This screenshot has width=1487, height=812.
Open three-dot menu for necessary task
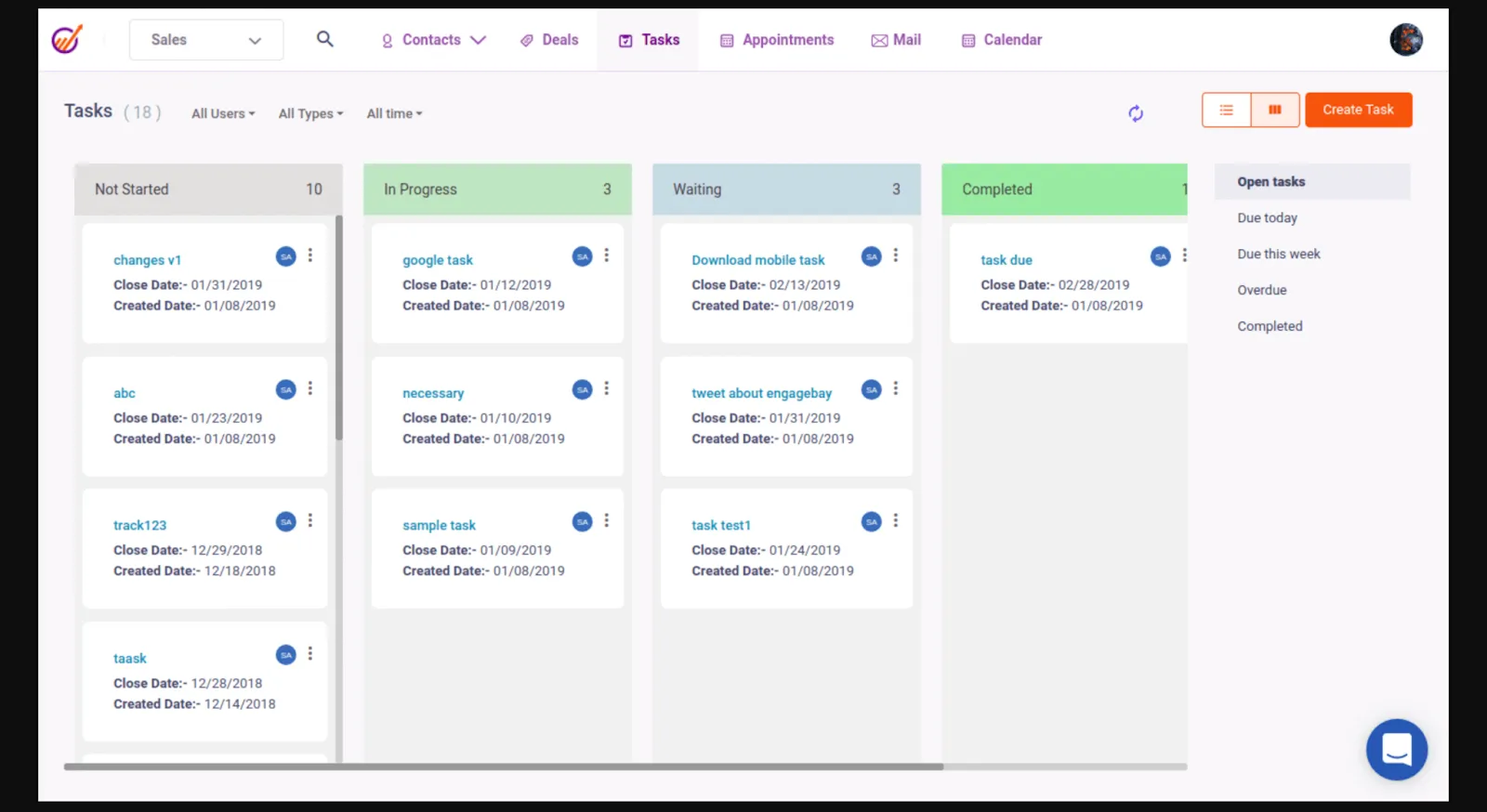click(607, 388)
